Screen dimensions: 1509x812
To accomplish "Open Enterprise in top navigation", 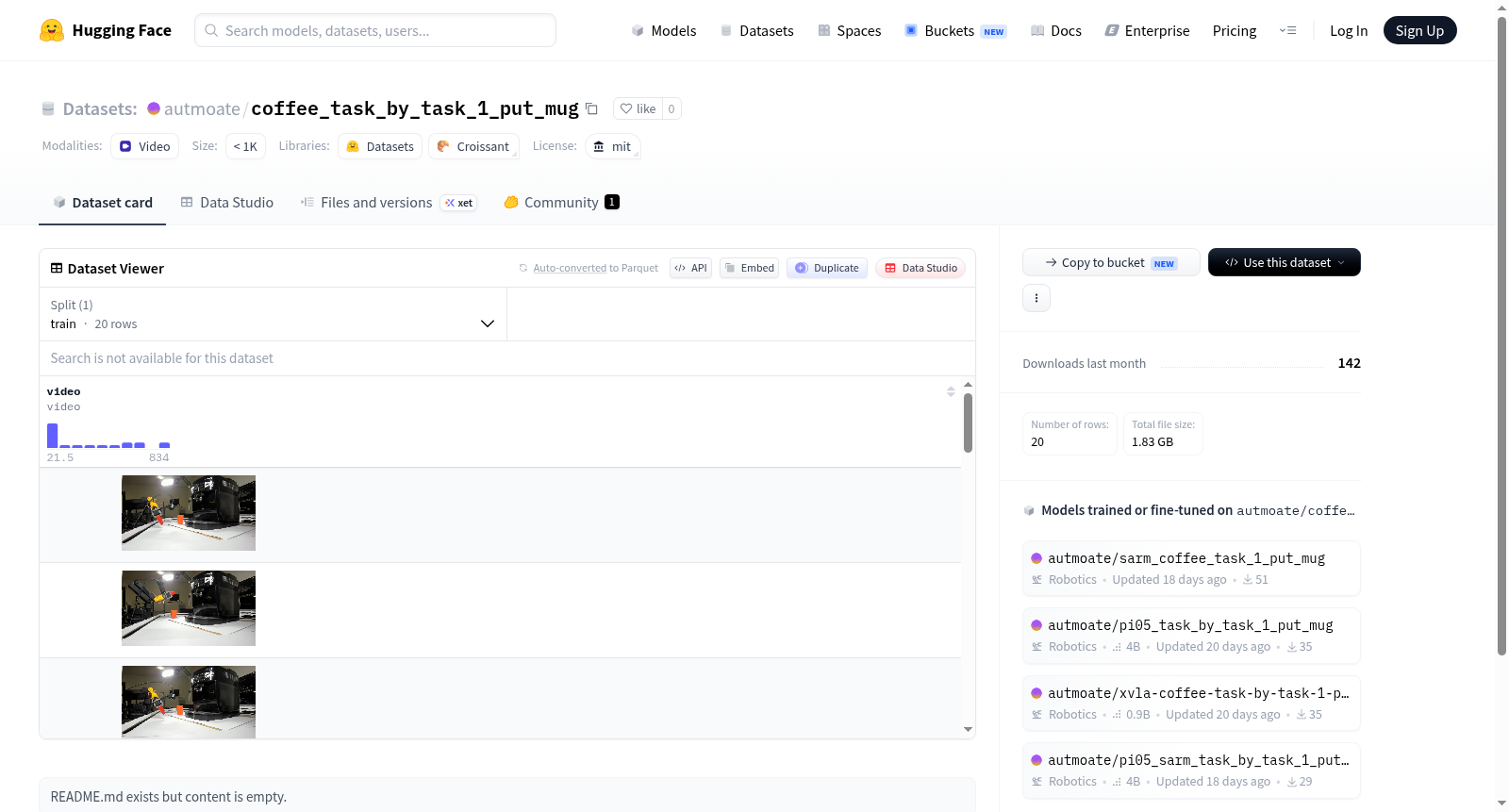I will pyautogui.click(x=1147, y=30).
